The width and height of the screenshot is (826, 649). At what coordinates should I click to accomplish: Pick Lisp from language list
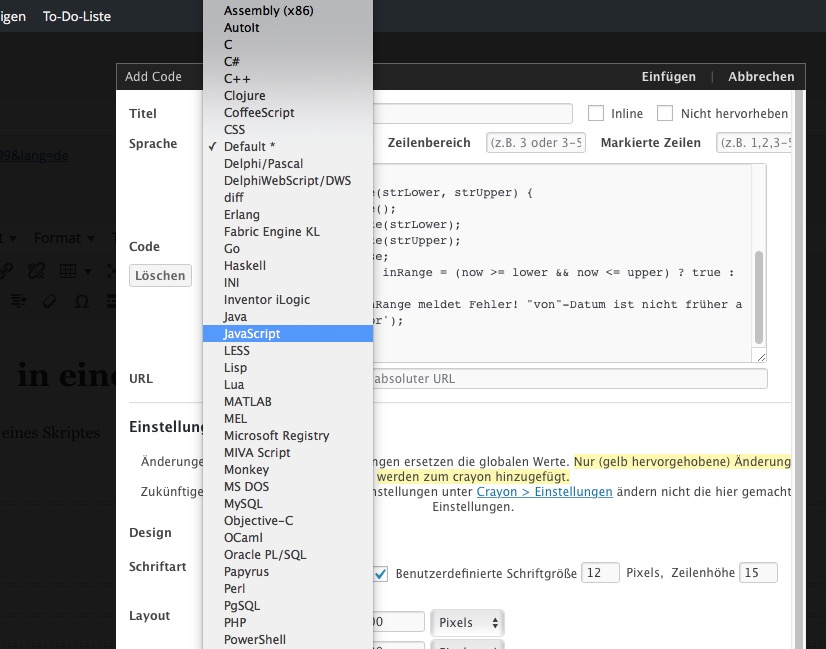[288, 367]
